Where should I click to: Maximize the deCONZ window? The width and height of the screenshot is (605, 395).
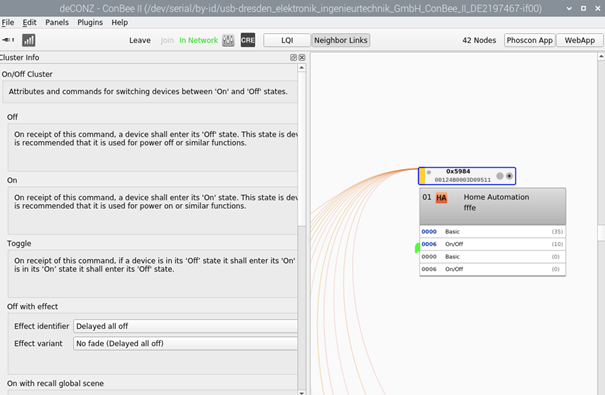click(x=583, y=8)
